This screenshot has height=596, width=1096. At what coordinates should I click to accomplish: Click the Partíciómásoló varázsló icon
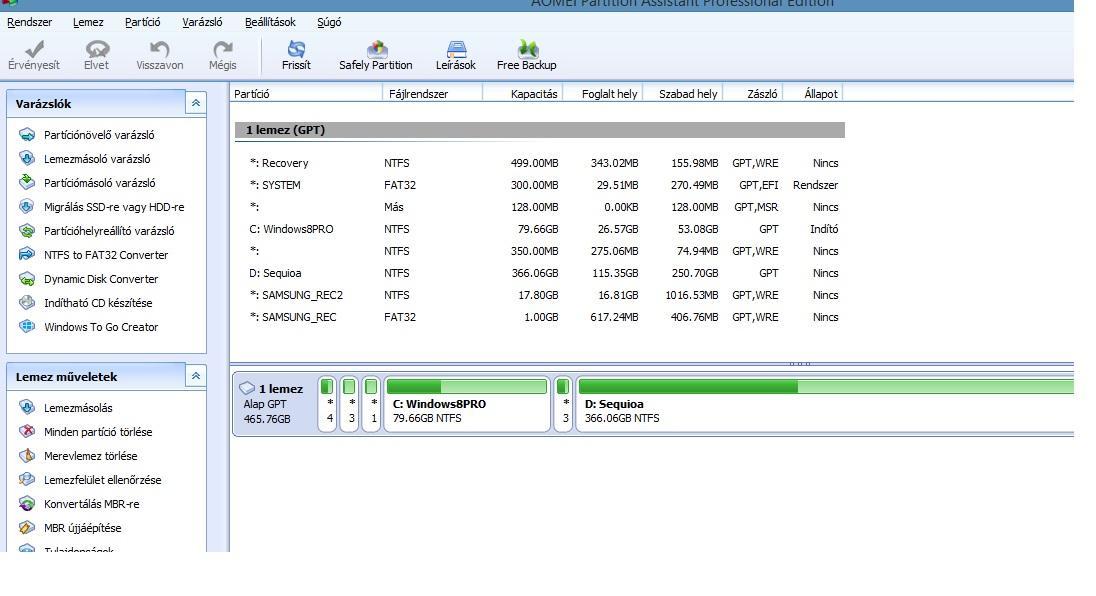tap(27, 182)
